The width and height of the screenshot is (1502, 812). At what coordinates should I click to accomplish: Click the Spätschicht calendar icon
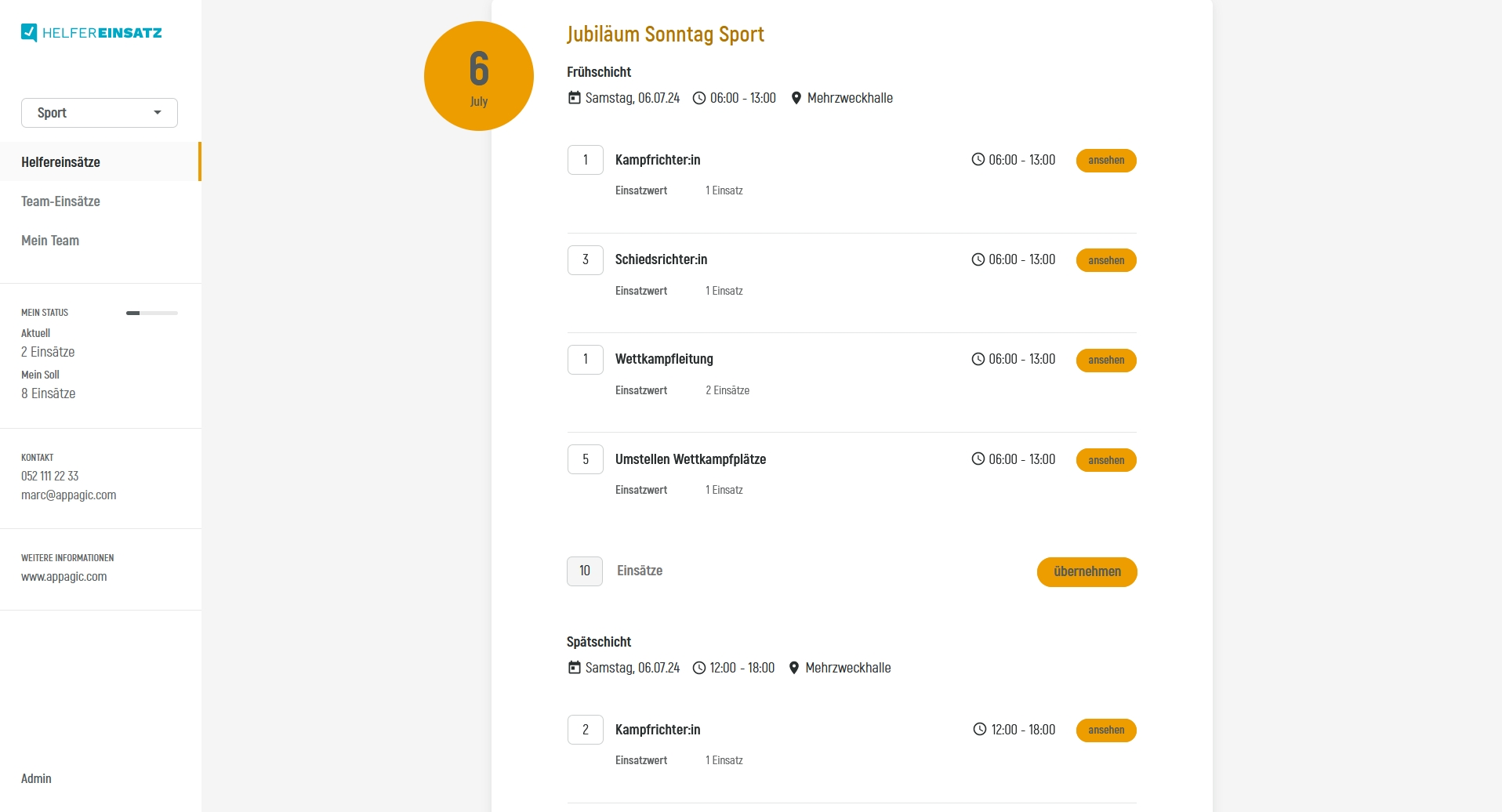575,668
